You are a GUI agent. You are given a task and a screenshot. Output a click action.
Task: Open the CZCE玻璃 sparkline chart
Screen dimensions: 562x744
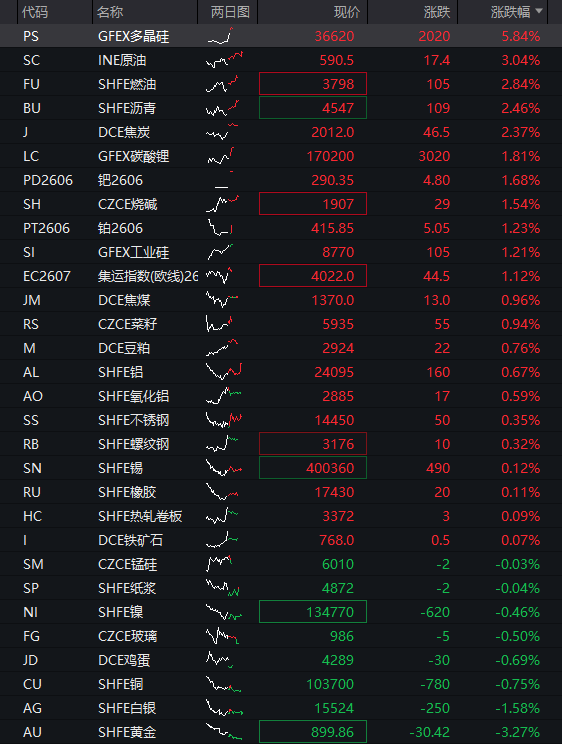click(222, 636)
